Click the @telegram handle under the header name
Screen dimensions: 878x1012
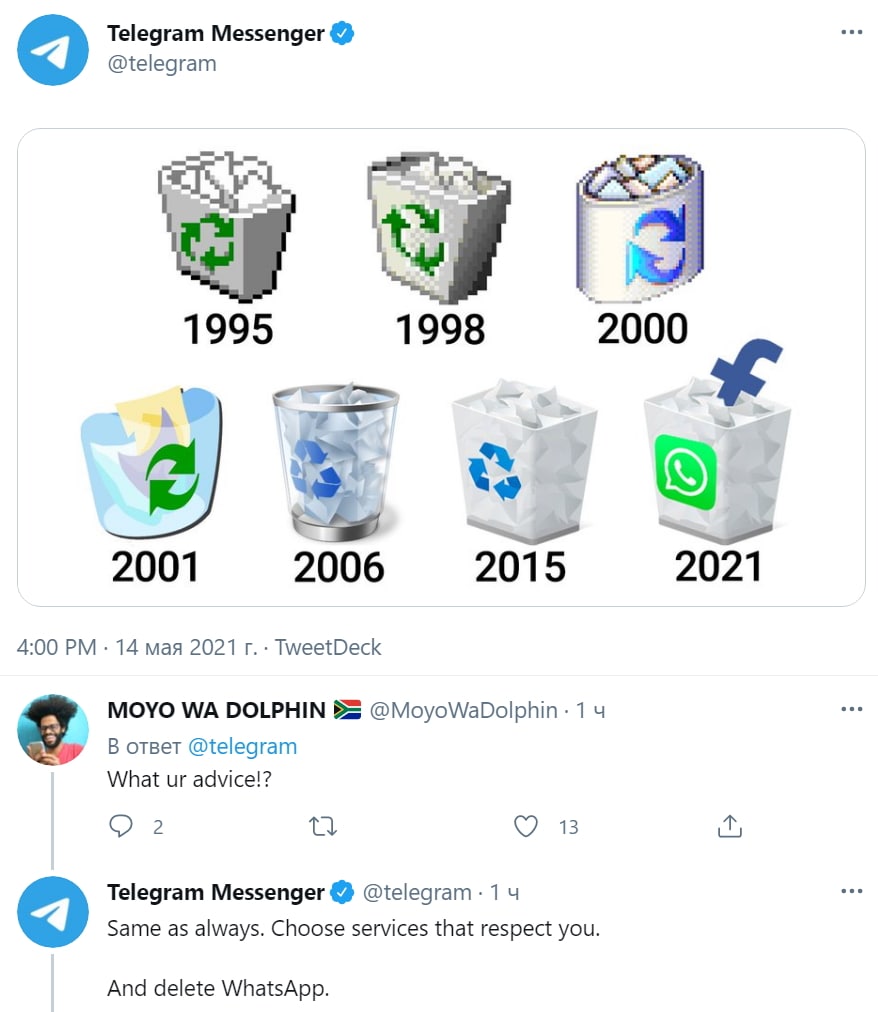[x=162, y=63]
